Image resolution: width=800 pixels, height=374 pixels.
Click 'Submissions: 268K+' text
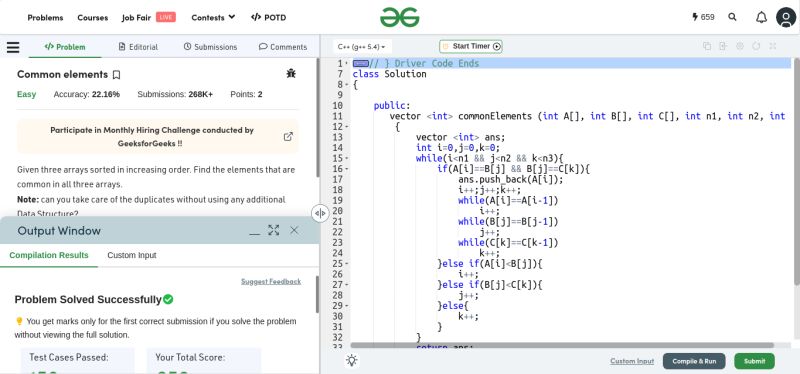175,94
